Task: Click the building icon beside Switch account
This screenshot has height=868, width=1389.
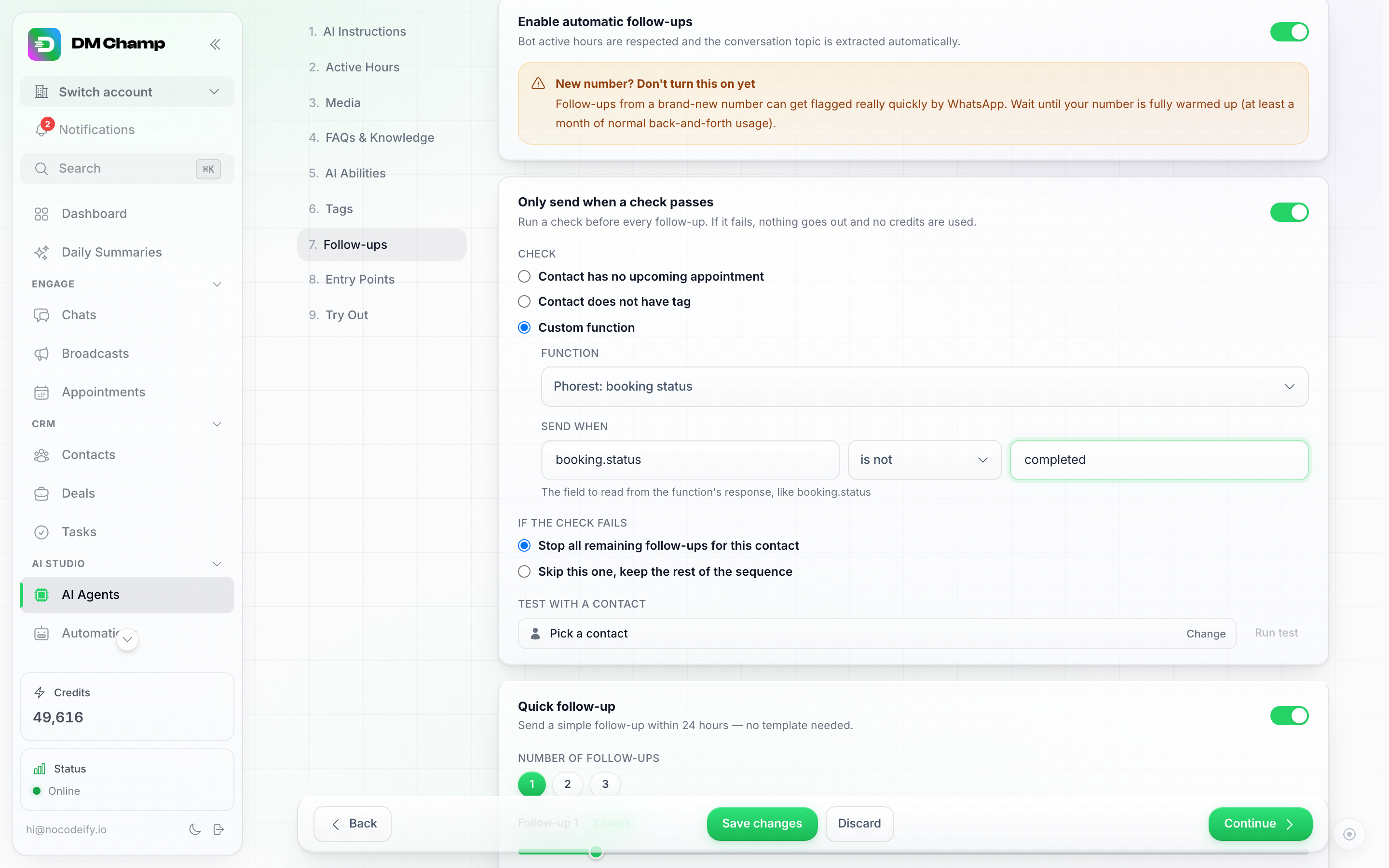Action: [x=41, y=92]
